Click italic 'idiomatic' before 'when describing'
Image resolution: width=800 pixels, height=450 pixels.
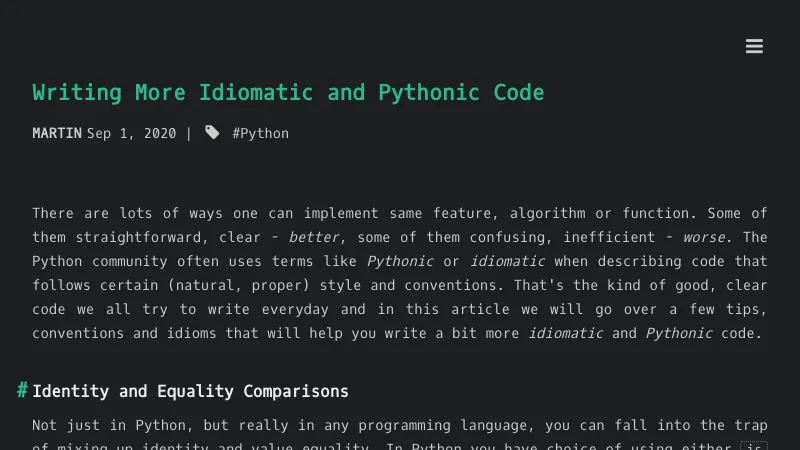coord(507,261)
